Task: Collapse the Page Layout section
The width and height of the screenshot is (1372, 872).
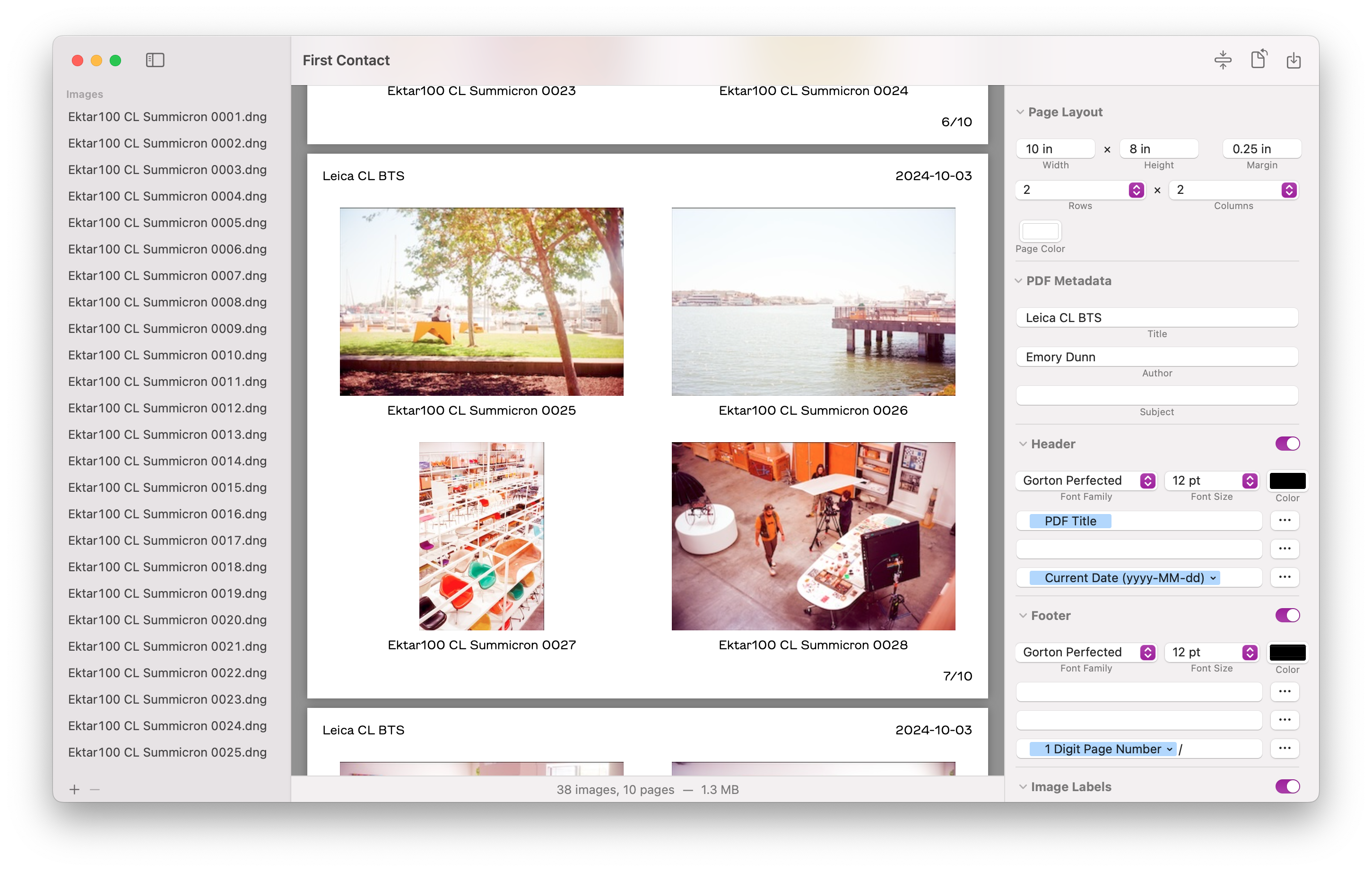Action: tap(1020, 112)
